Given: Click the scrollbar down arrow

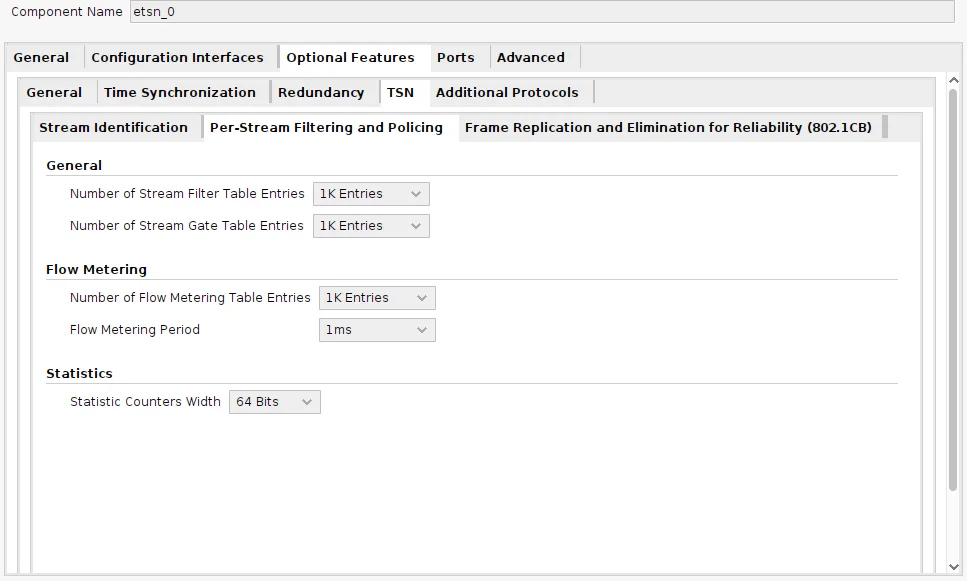Looking at the screenshot, I should click(953, 567).
